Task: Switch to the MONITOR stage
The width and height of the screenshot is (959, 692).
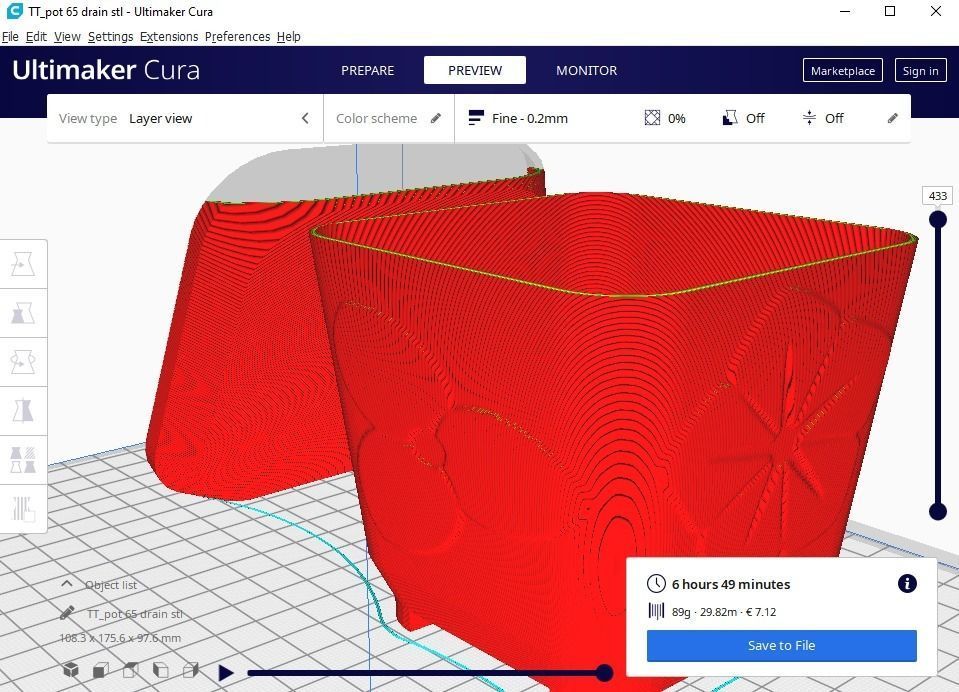Action: (x=587, y=70)
